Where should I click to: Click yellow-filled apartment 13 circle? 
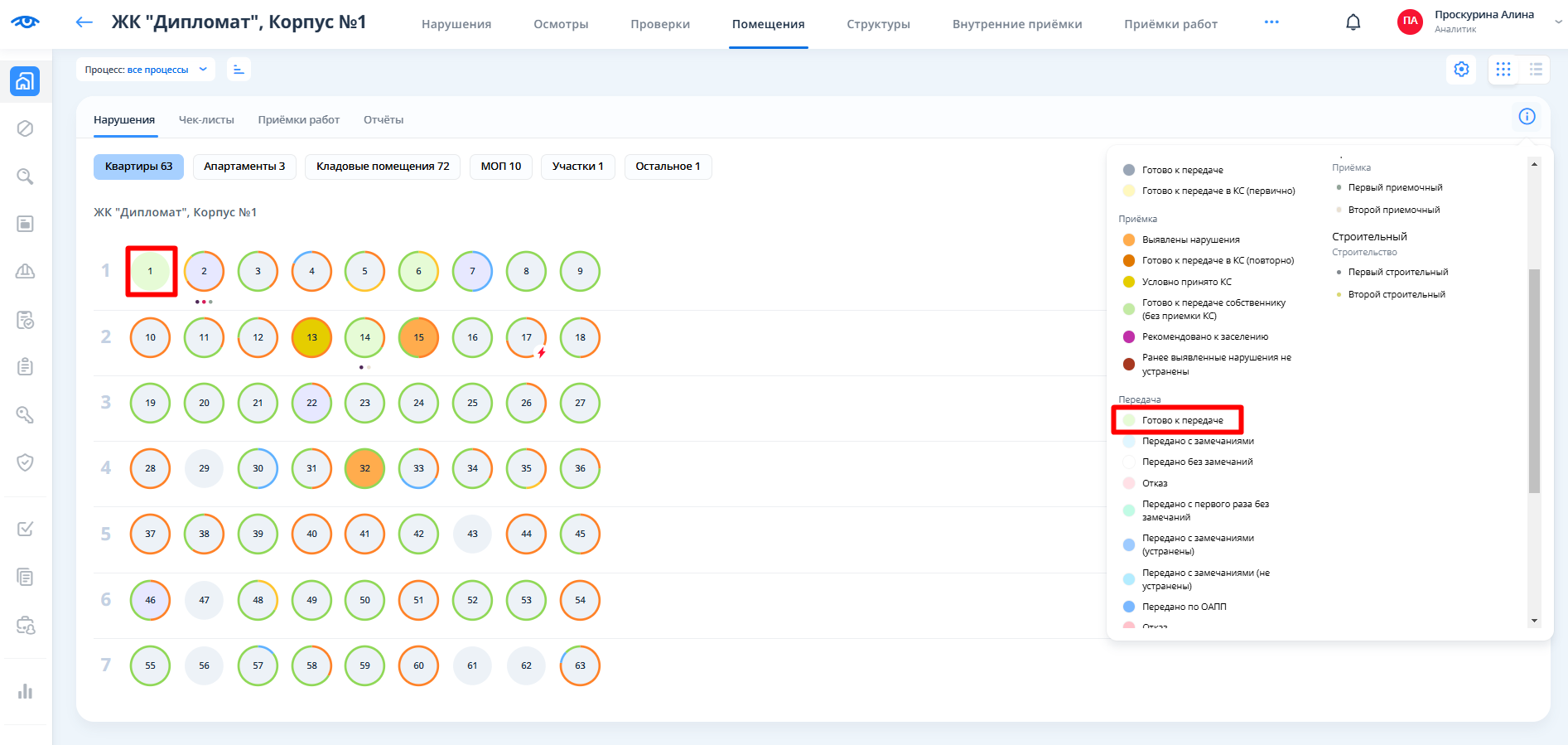[x=311, y=337]
